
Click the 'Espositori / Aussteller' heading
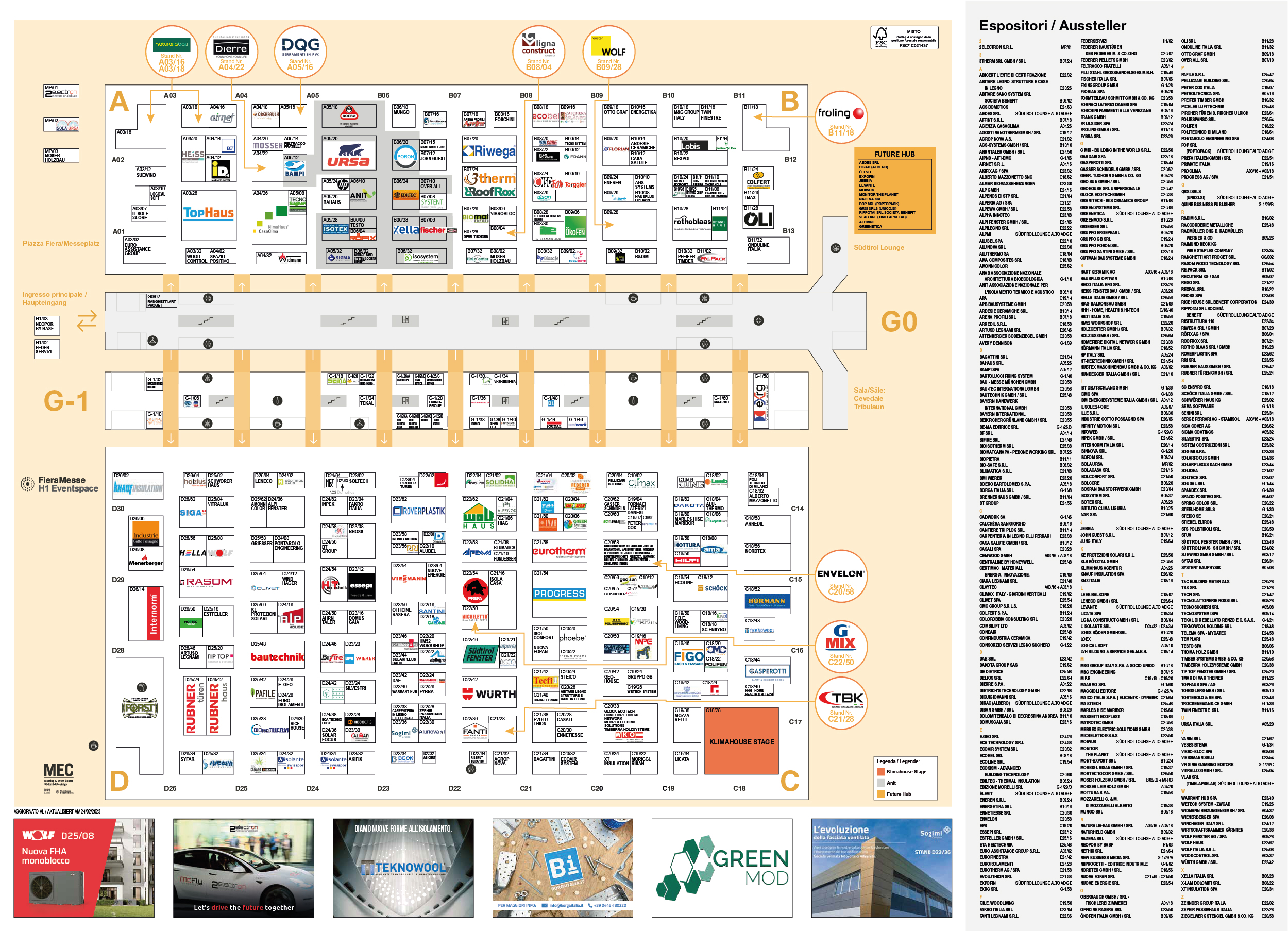[x=1053, y=26]
